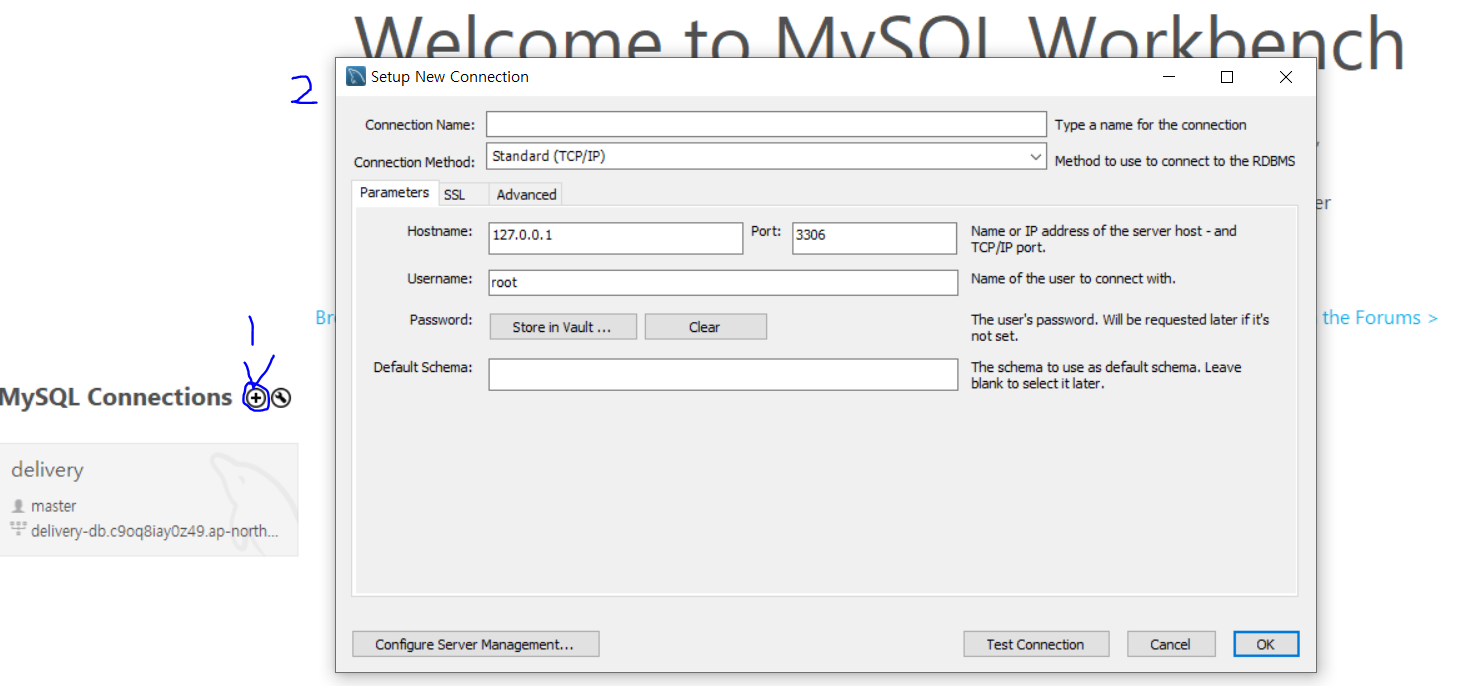The image size is (1471, 686).
Task: Focus the Hostname field showing 127.0.0.1
Action: [x=616, y=238]
